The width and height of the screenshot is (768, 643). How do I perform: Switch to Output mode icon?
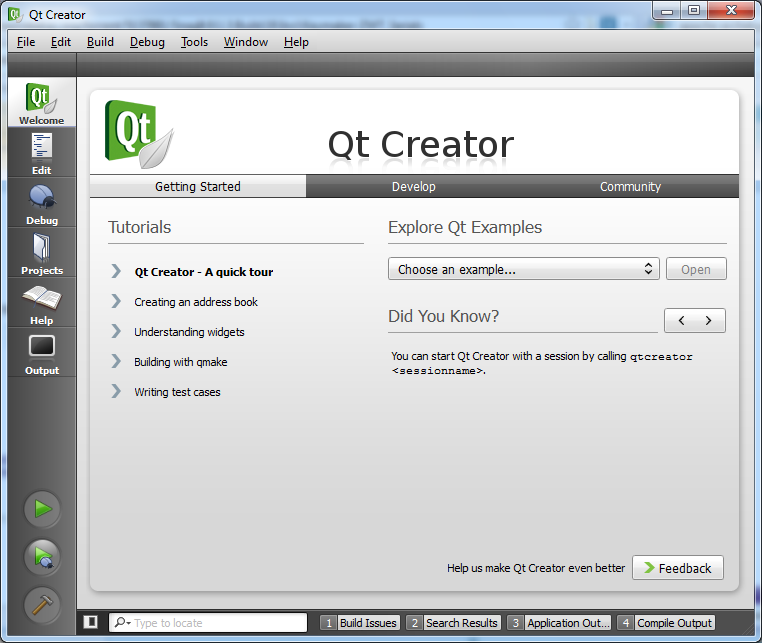[x=42, y=353]
